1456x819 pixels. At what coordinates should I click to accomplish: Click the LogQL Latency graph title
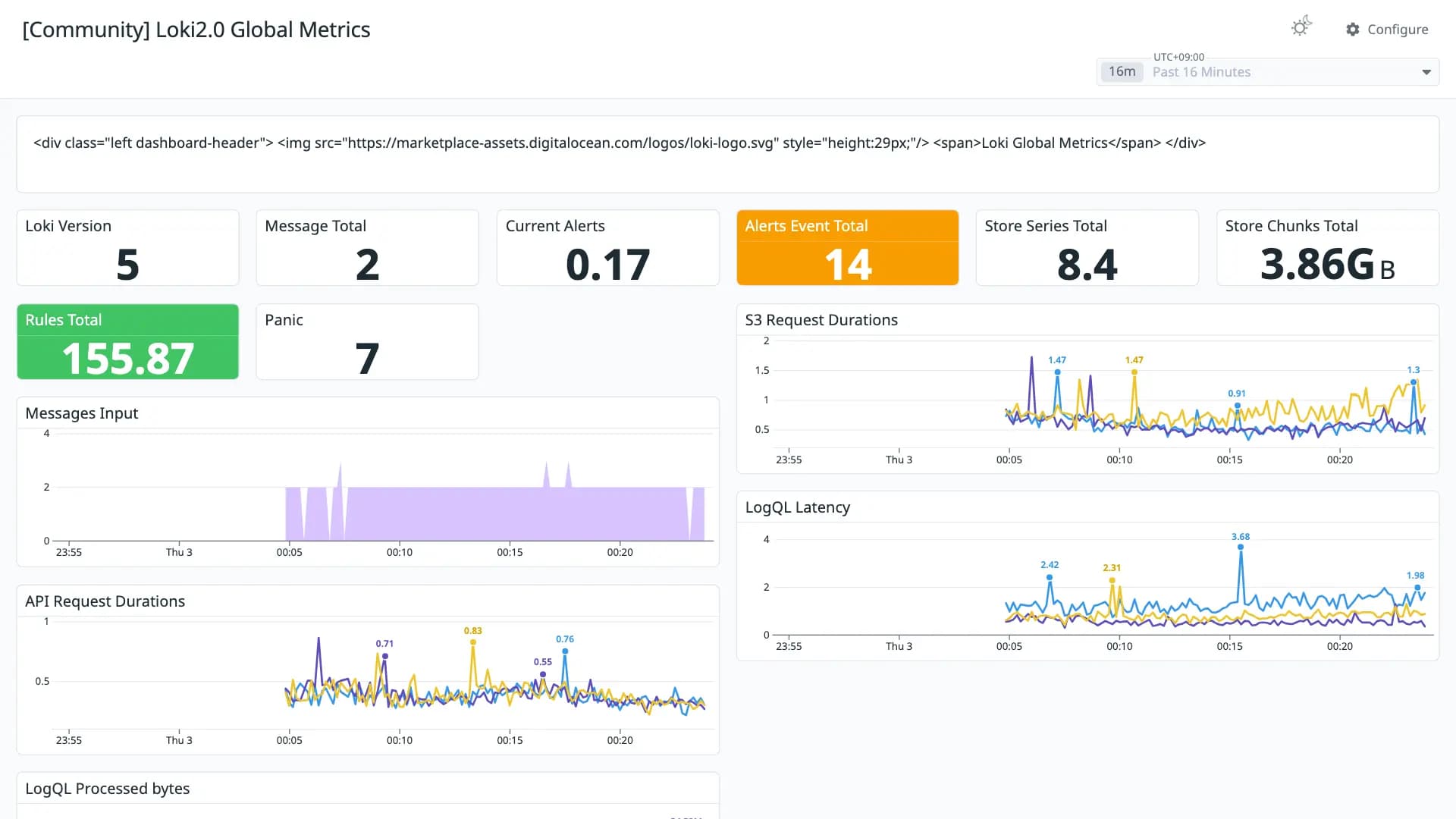tap(798, 507)
